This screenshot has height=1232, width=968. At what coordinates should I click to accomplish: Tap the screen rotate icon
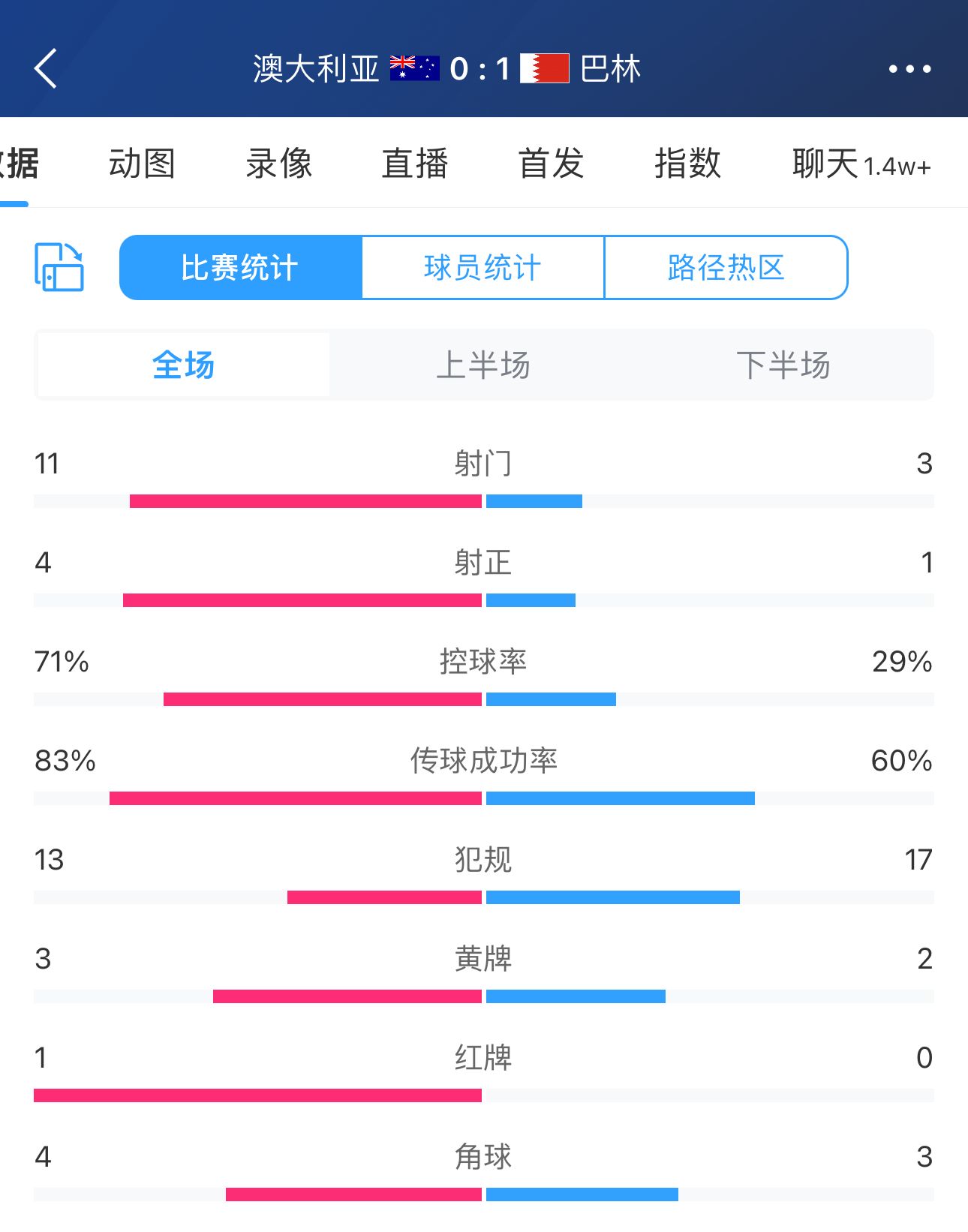59,267
